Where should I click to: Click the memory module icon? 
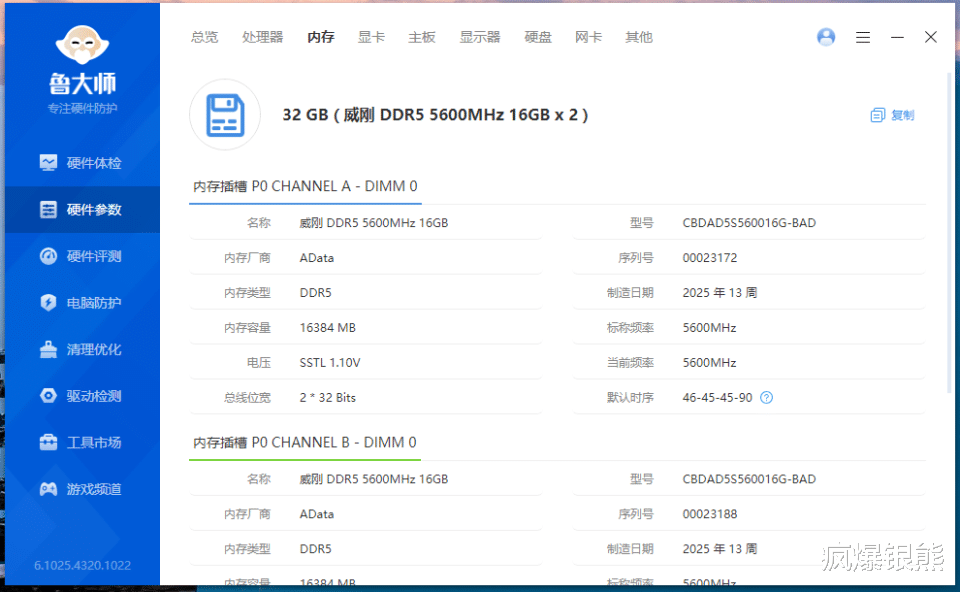(225, 114)
